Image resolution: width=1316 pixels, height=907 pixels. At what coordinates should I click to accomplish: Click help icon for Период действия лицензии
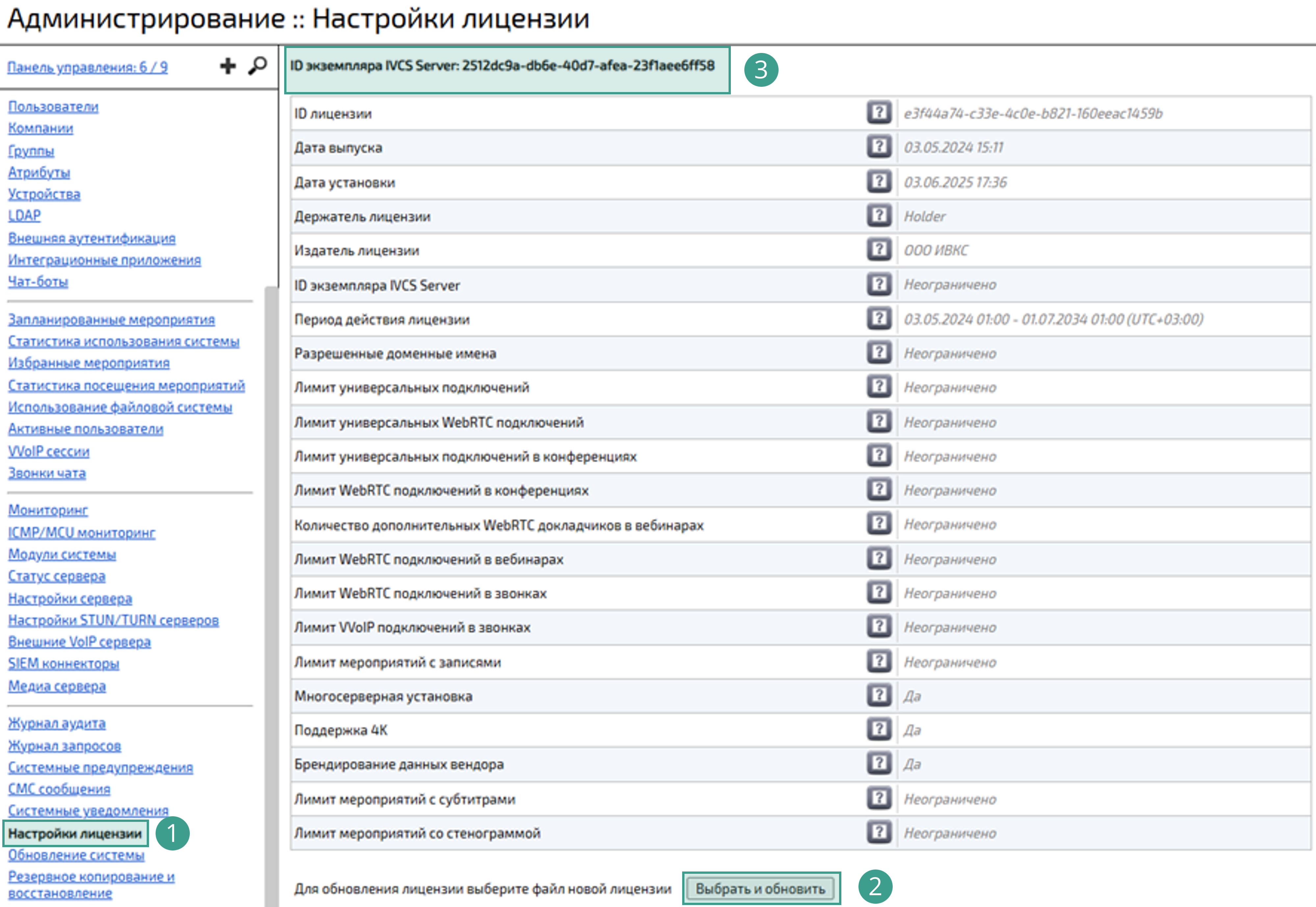879,318
